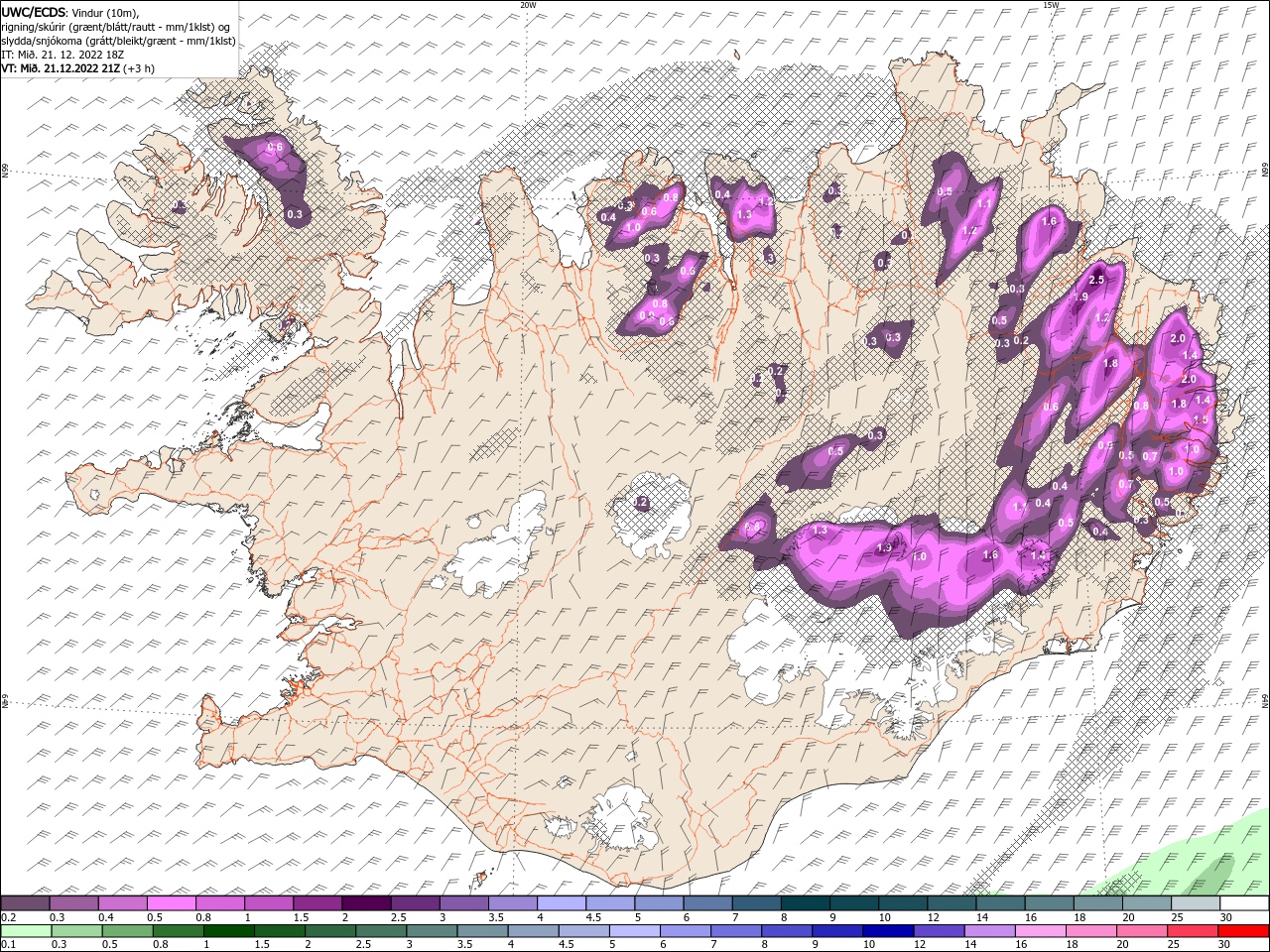
Task: Click the 2.5 snowfall value on the map
Action: (x=1096, y=281)
